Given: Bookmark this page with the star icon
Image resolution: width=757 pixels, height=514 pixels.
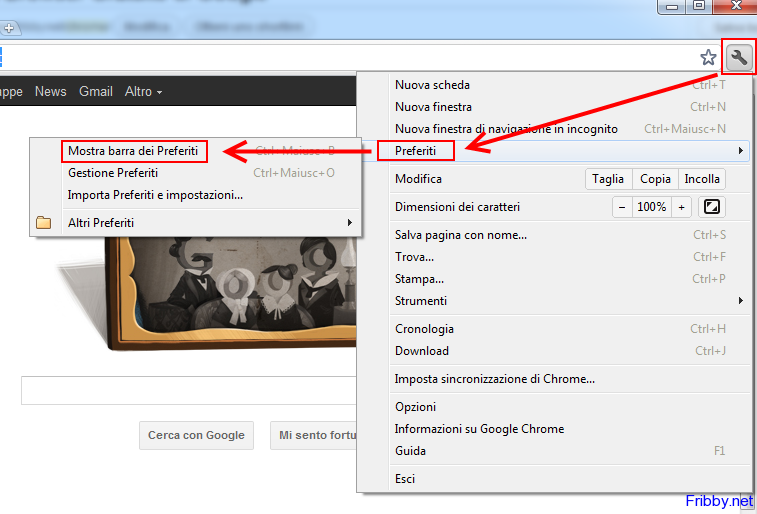Looking at the screenshot, I should (x=708, y=57).
